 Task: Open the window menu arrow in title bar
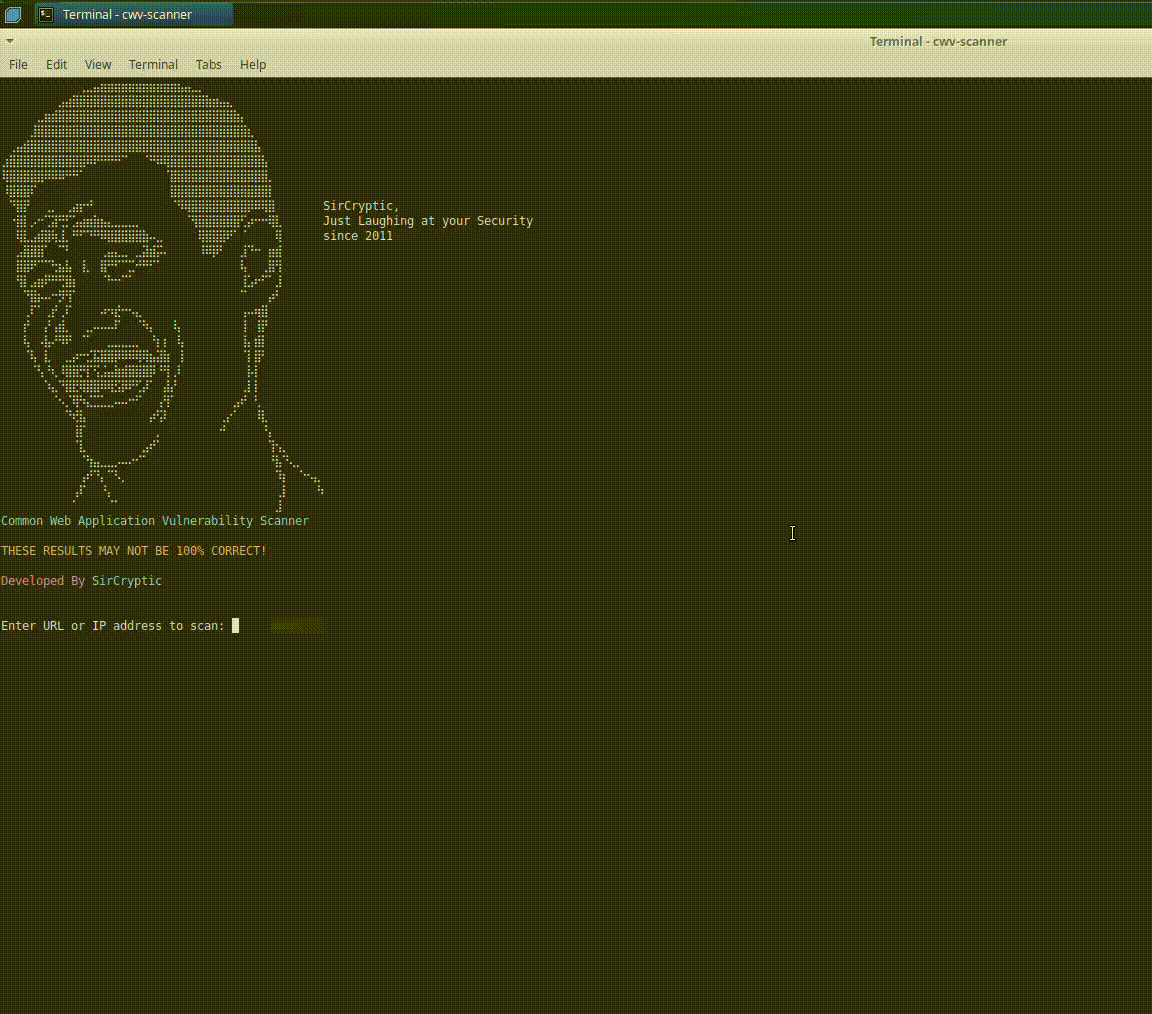tap(10, 41)
